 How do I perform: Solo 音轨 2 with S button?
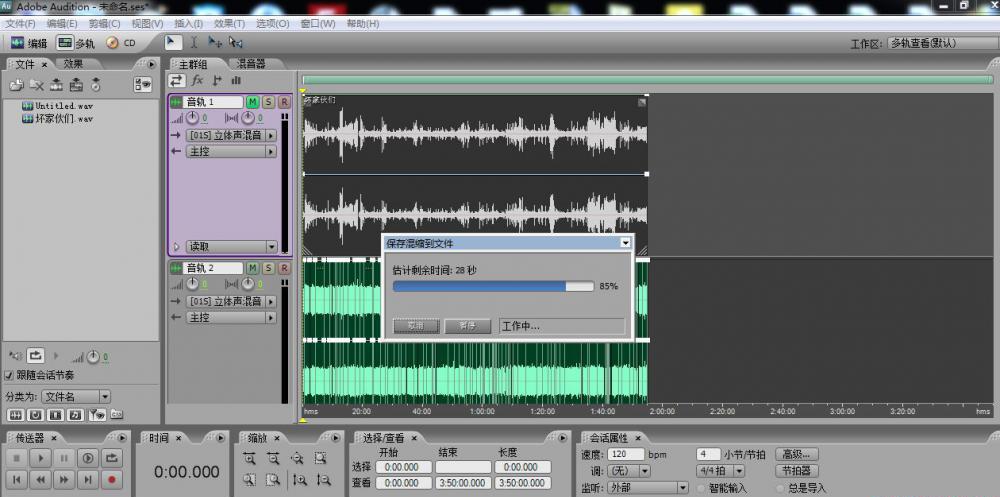tap(268, 268)
